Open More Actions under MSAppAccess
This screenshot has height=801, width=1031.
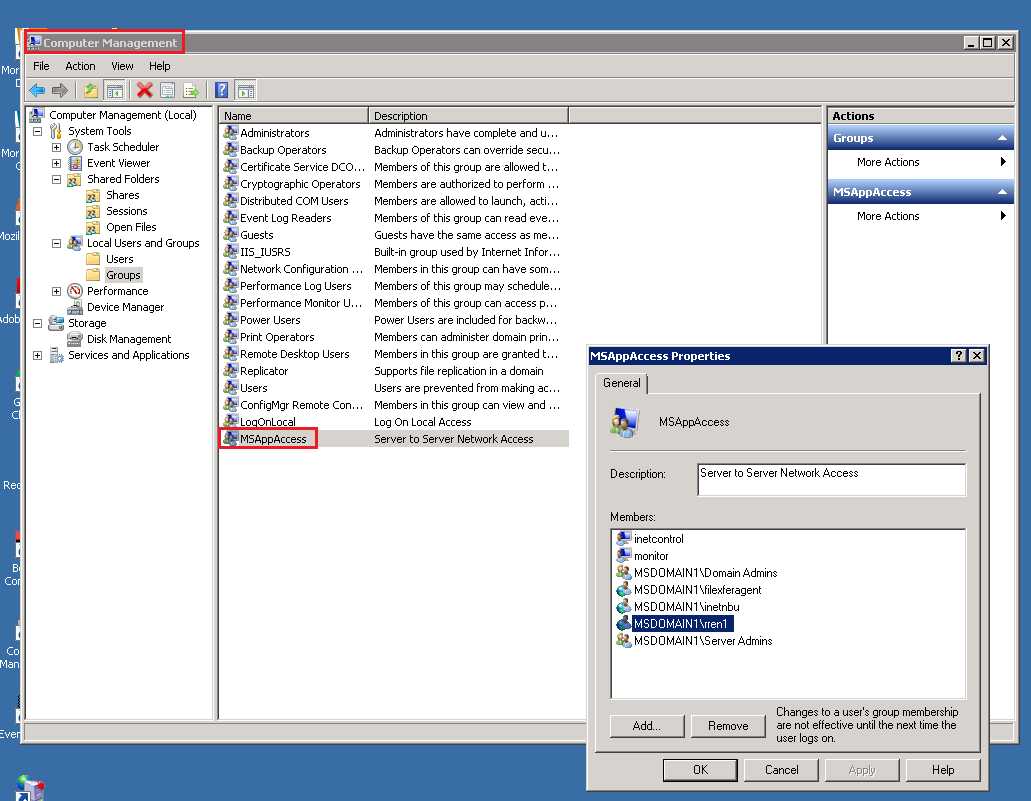pyautogui.click(x=921, y=216)
